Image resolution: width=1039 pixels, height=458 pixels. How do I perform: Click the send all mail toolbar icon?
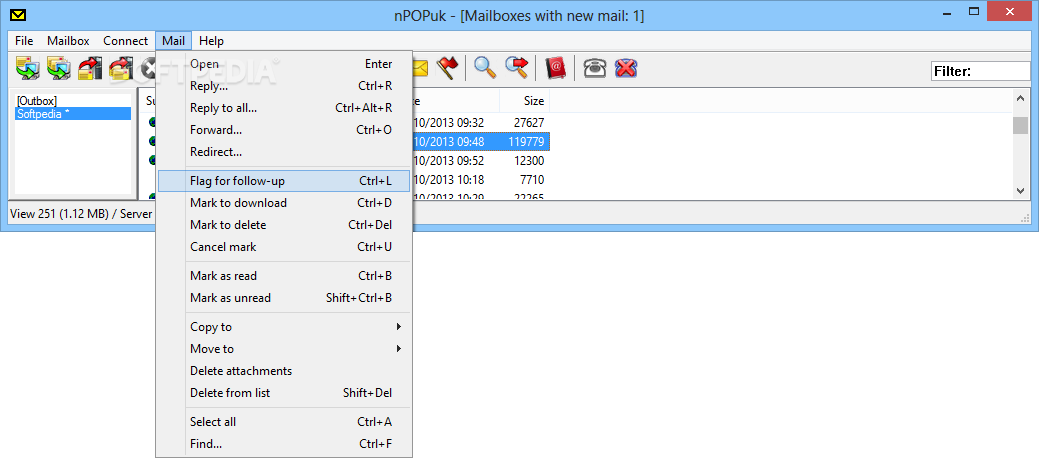[121, 68]
